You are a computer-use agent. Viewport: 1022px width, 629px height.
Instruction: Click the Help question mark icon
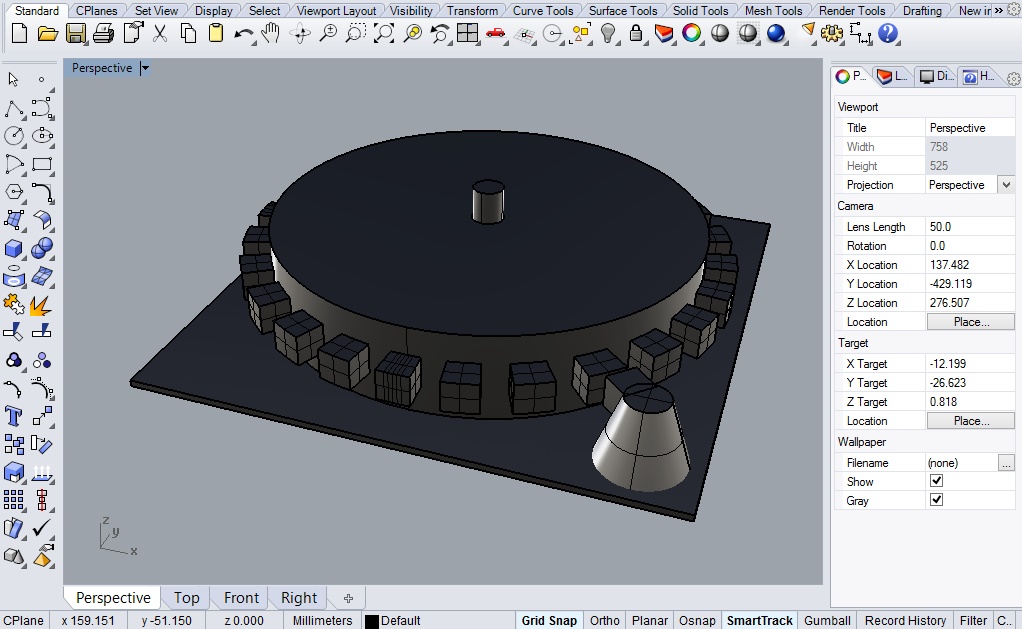[888, 33]
